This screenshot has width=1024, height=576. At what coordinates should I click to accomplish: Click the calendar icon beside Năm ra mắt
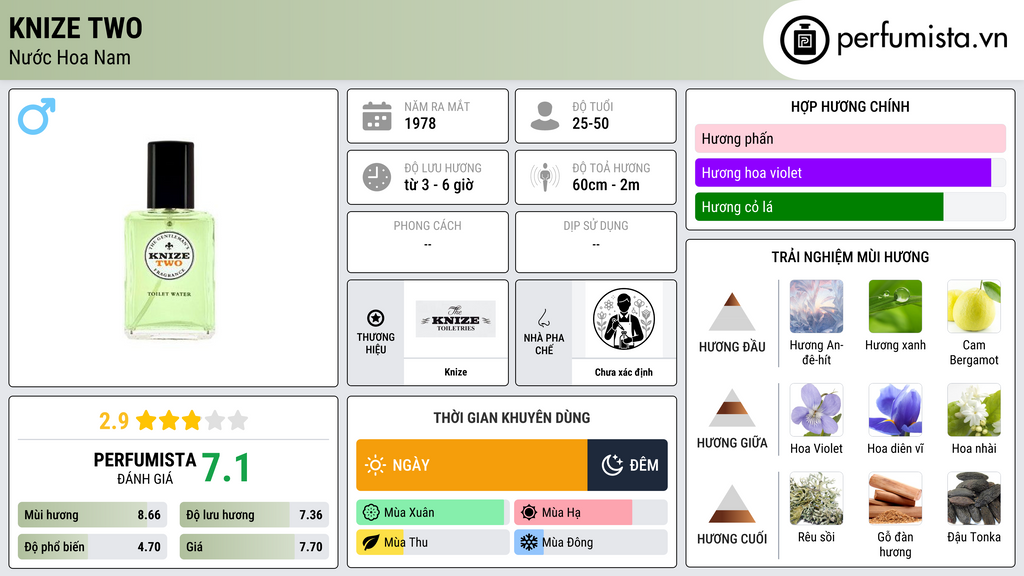click(377, 116)
